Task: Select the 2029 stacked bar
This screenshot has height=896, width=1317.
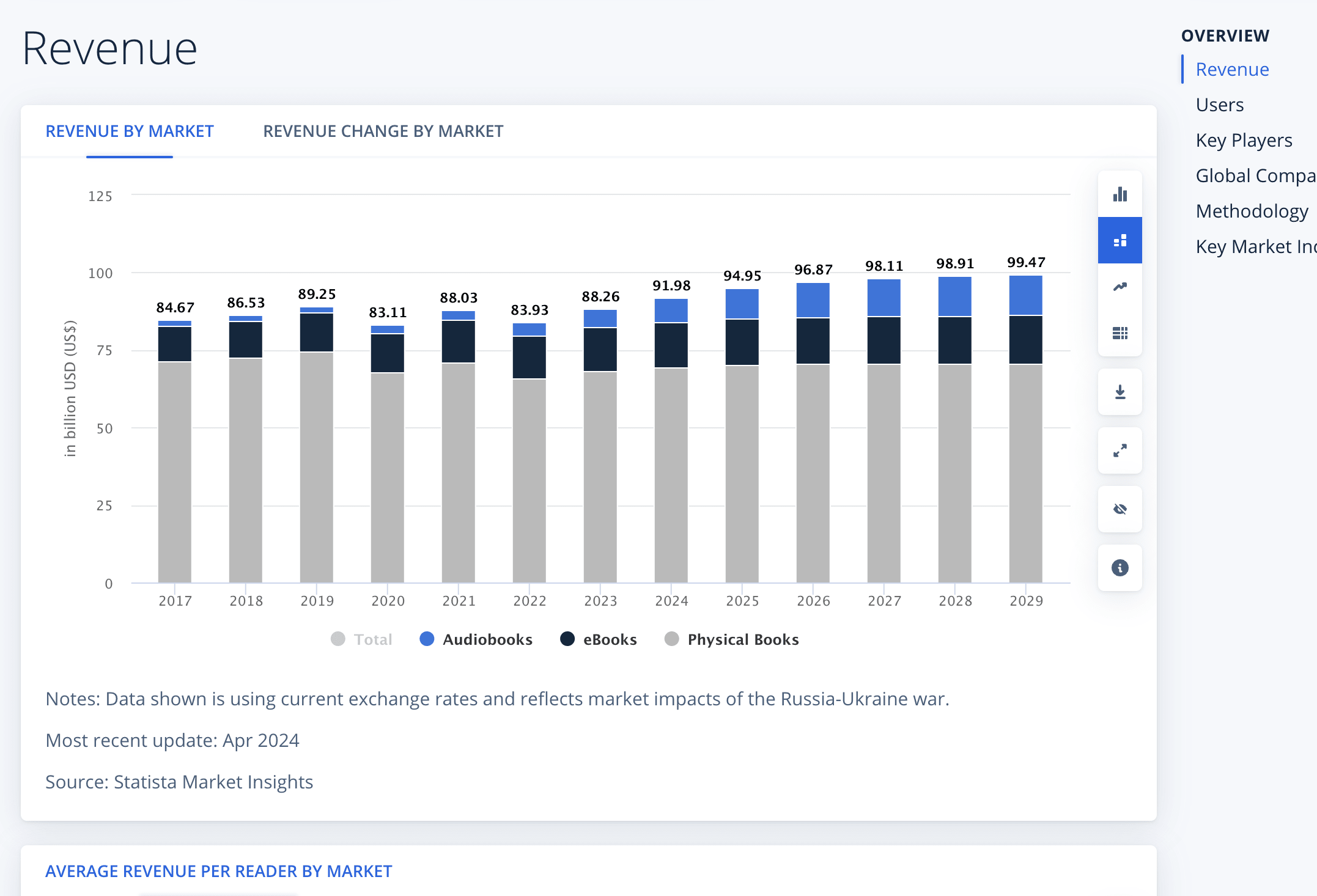Action: tap(1026, 429)
